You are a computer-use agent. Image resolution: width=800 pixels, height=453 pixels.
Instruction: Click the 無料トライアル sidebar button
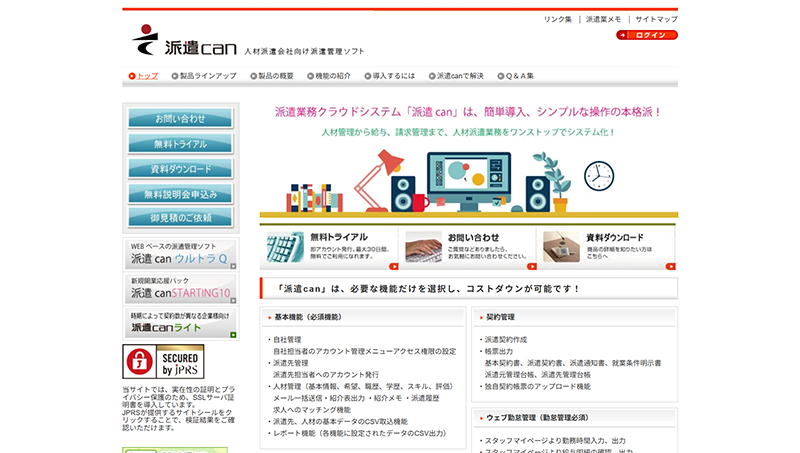pyautogui.click(x=180, y=144)
